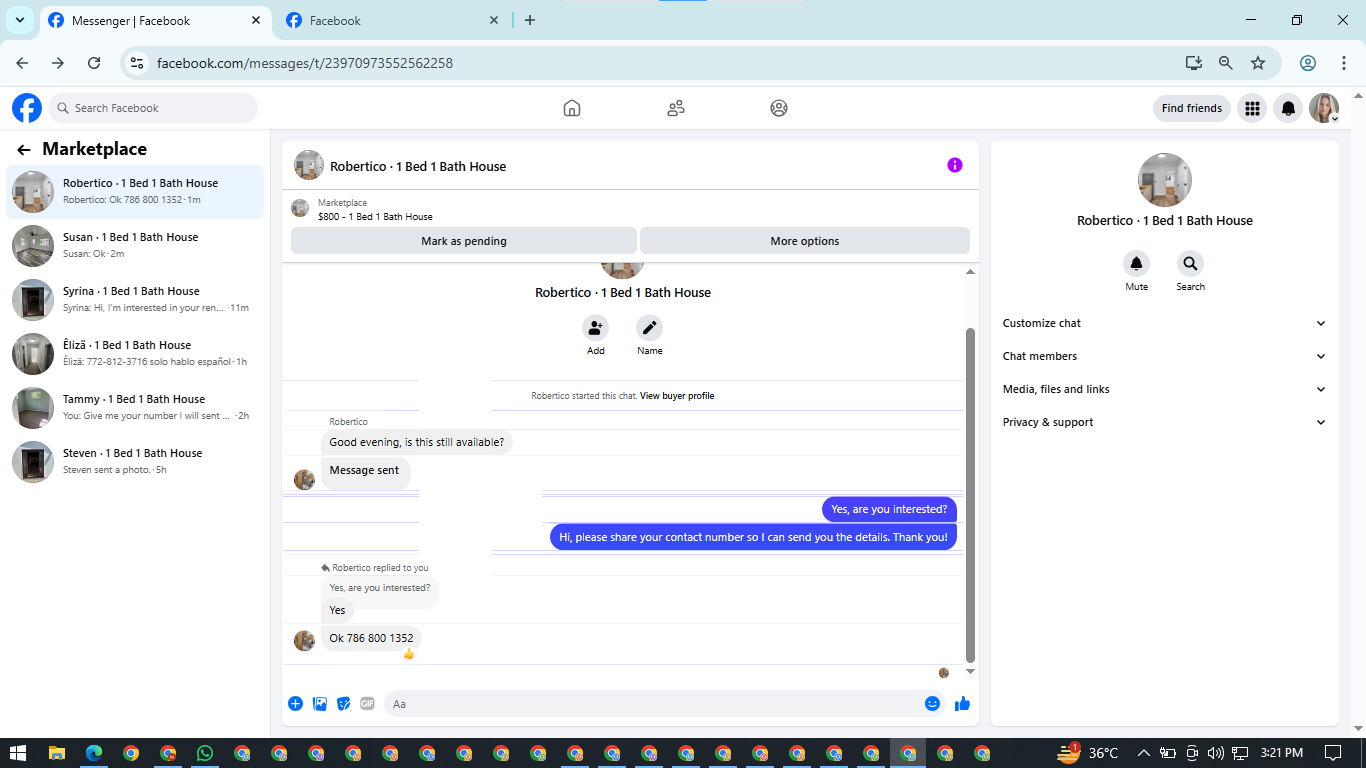The image size is (1366, 768).
Task: Expand Customize chat section
Action: (x=1165, y=323)
